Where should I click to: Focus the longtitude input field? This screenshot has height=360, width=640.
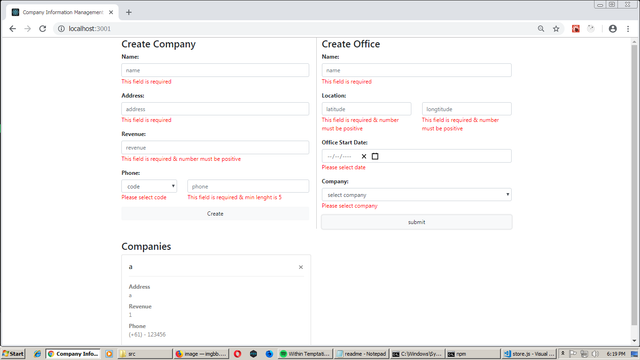(x=467, y=109)
